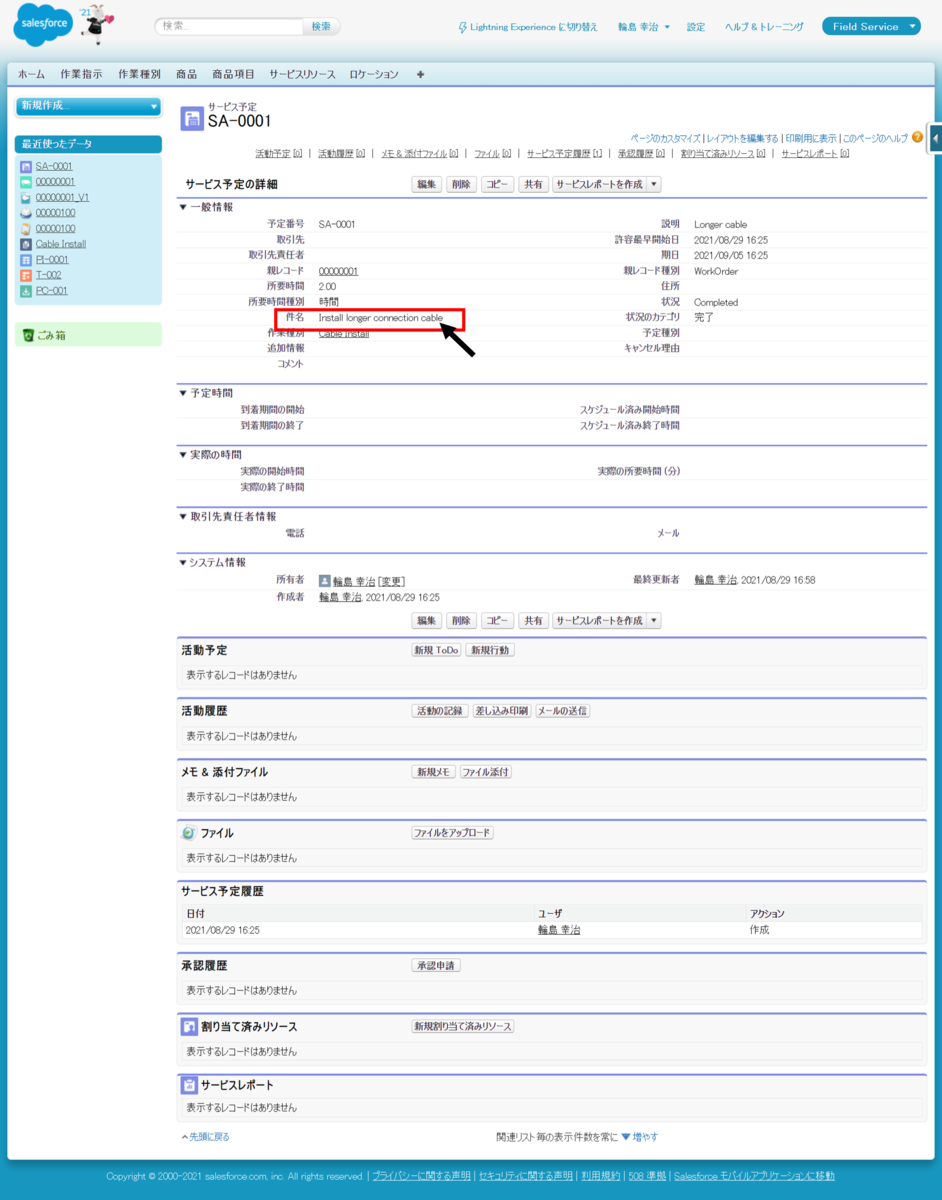Click inside the top search input field
This screenshot has width=942, height=1200.
[x=230, y=27]
